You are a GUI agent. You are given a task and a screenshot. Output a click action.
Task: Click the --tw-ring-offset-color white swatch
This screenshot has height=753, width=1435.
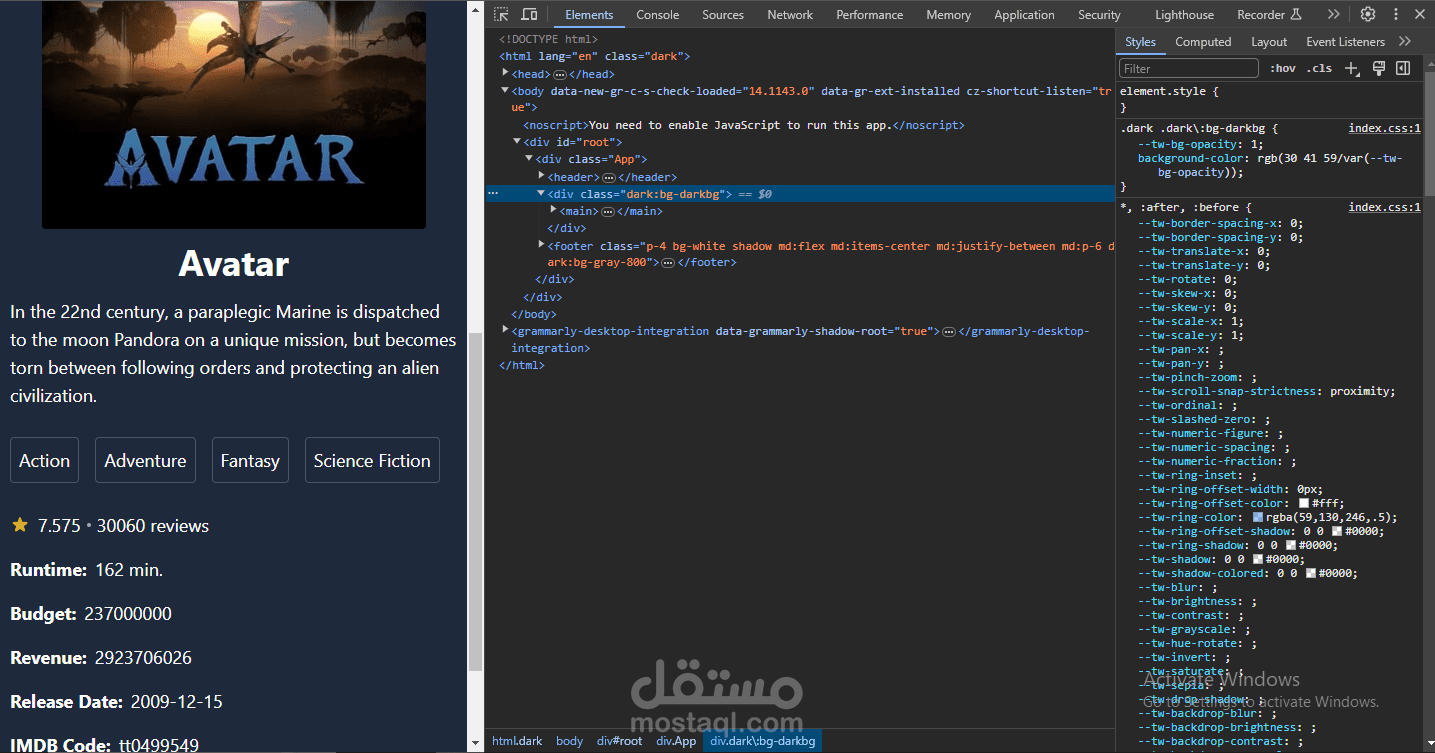(1304, 504)
